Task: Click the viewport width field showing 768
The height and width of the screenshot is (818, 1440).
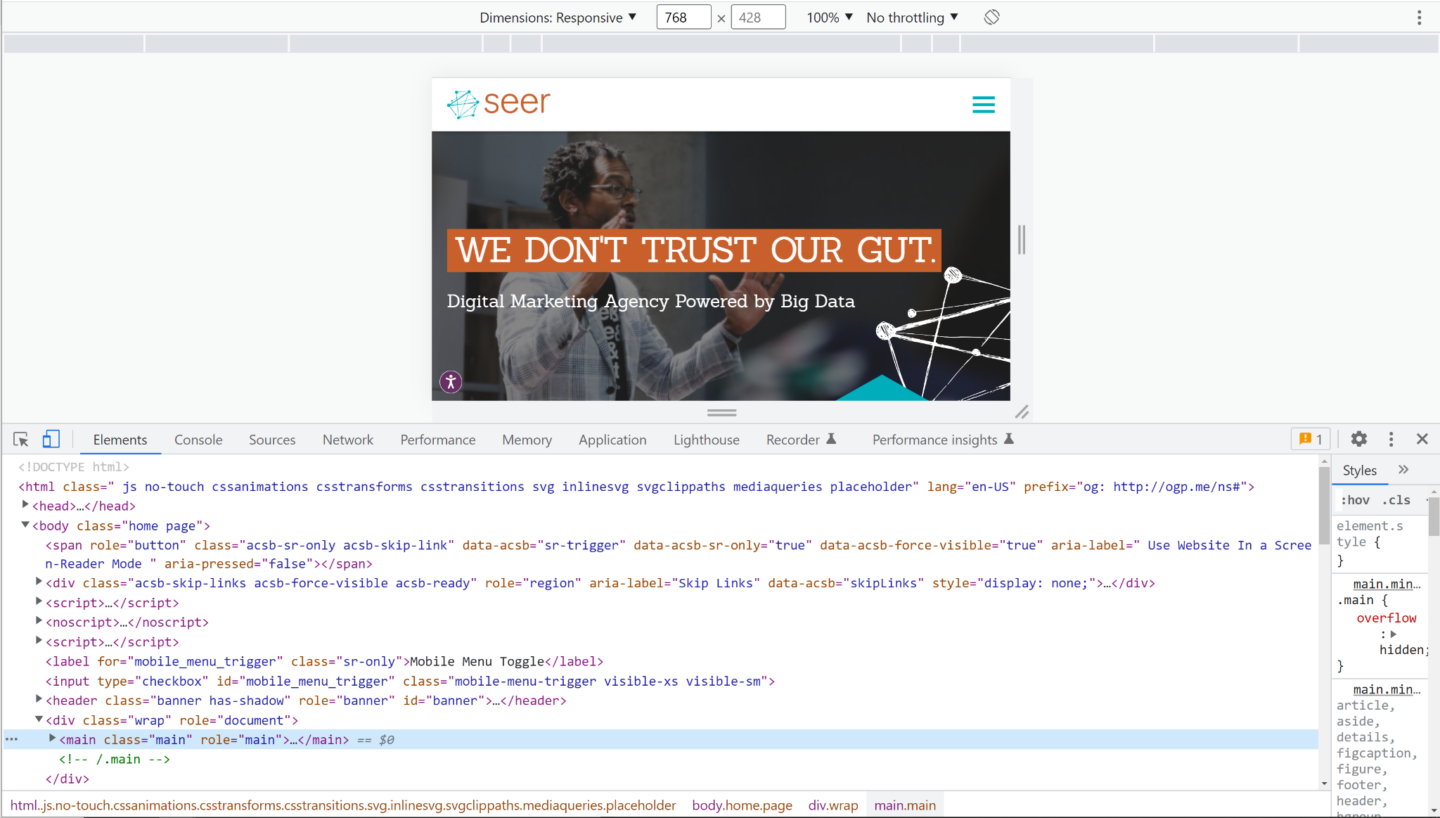Action: [684, 17]
